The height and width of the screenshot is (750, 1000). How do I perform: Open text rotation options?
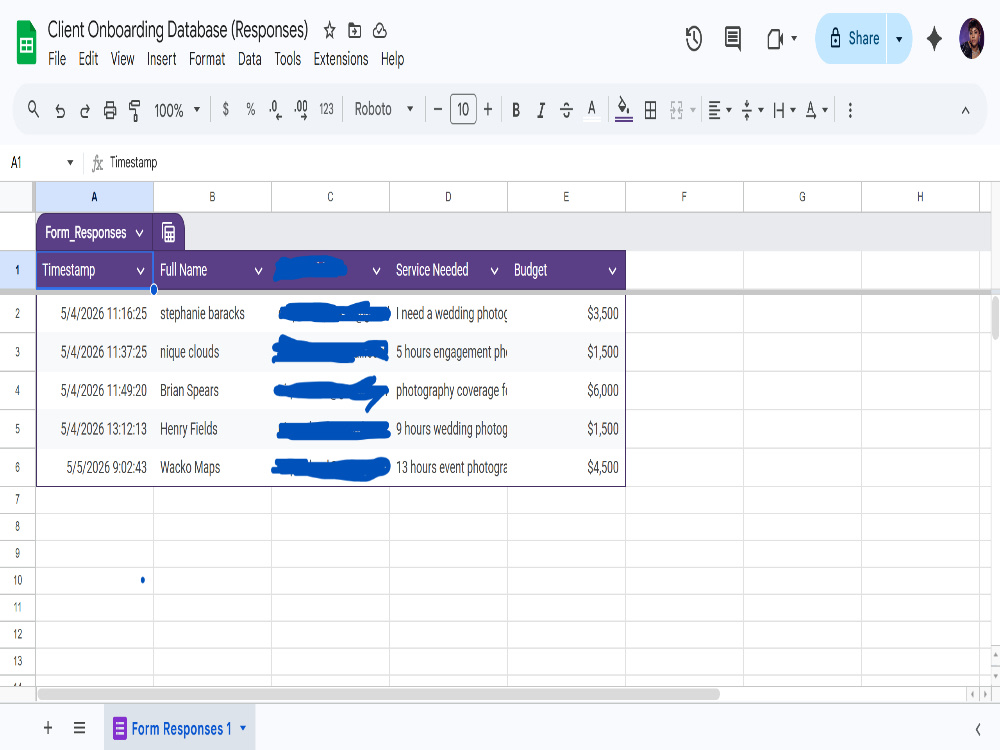pos(816,110)
